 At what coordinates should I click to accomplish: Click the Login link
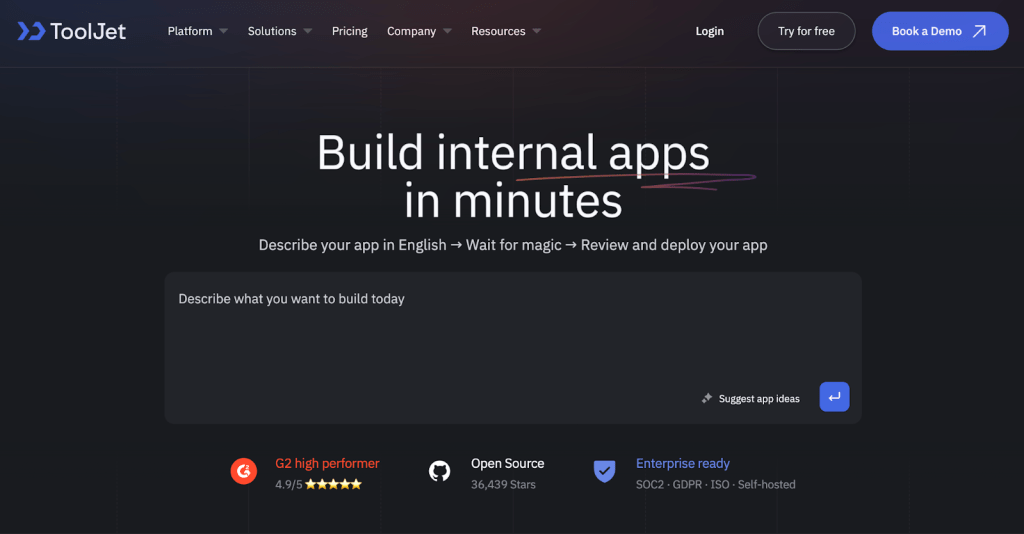(x=709, y=31)
